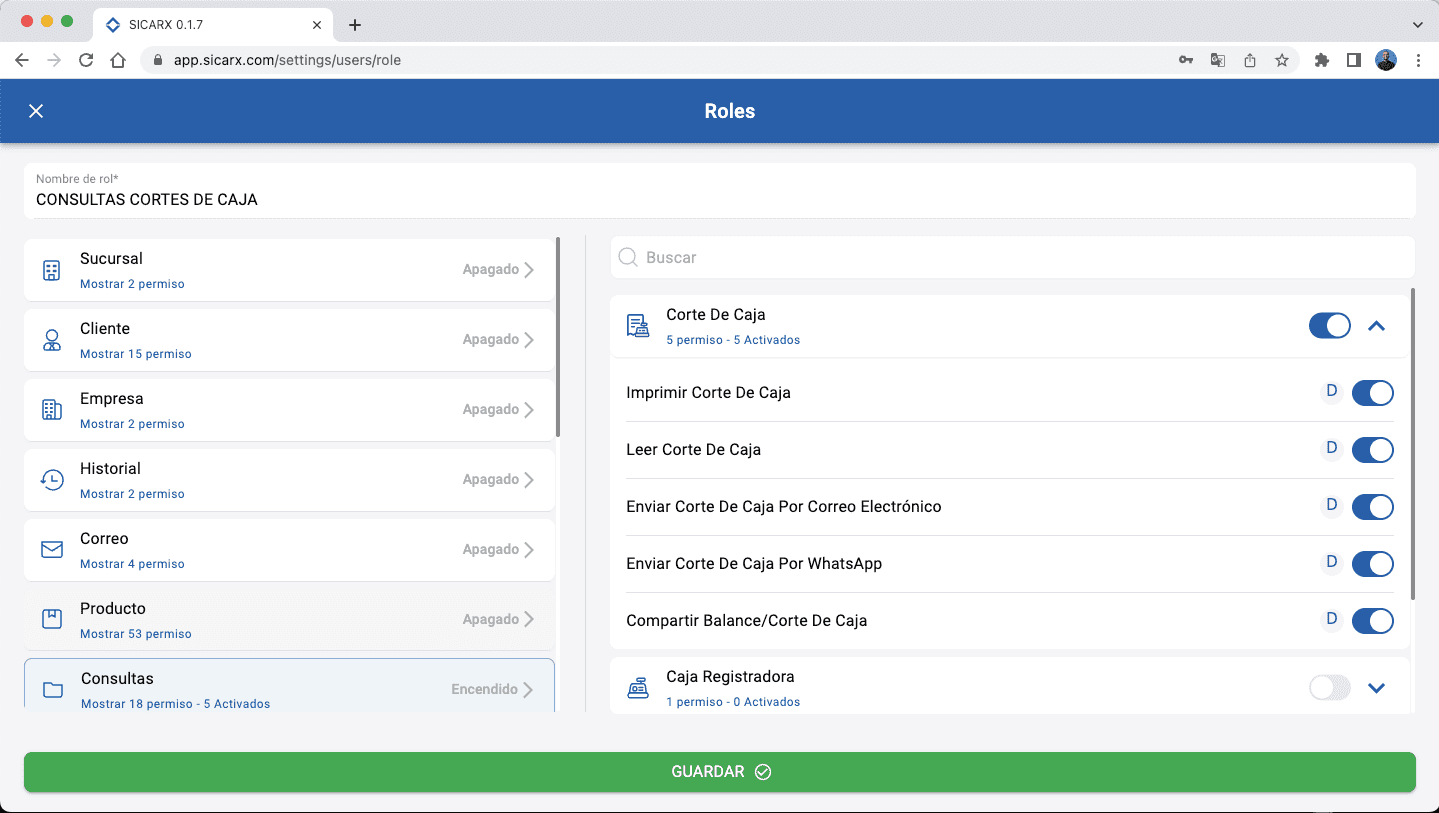Click the Cliente person icon

tap(52, 340)
